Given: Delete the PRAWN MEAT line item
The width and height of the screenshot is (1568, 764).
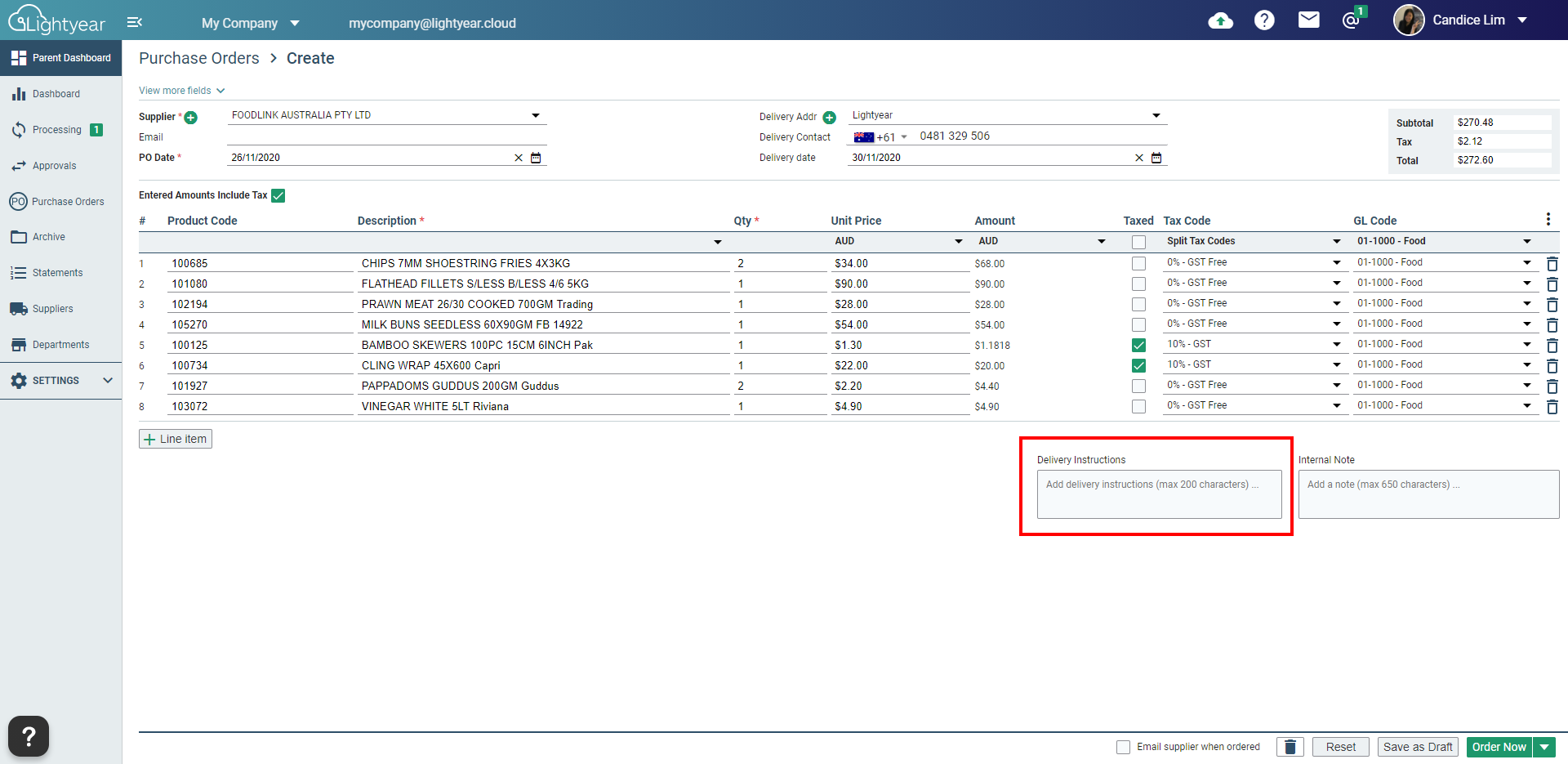Looking at the screenshot, I should pos(1552,304).
